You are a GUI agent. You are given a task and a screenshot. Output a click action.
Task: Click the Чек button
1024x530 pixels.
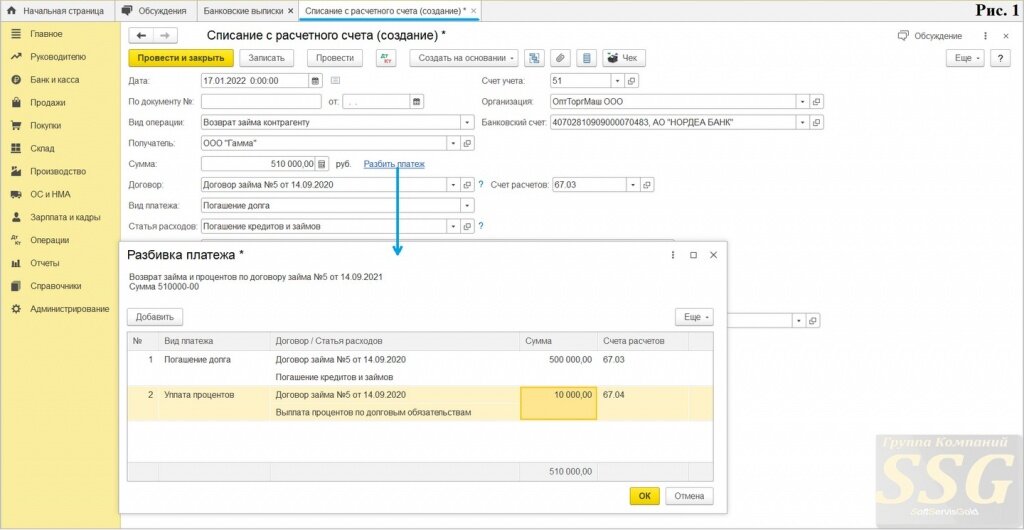pos(624,58)
